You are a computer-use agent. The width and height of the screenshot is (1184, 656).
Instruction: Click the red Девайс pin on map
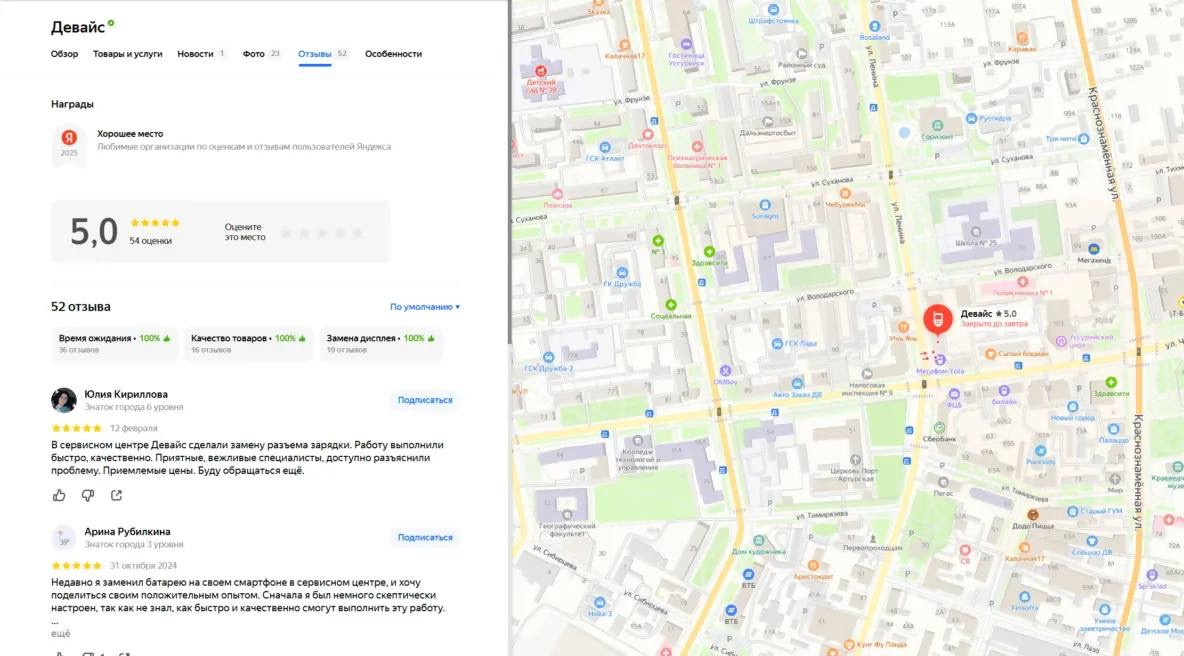[x=938, y=319]
